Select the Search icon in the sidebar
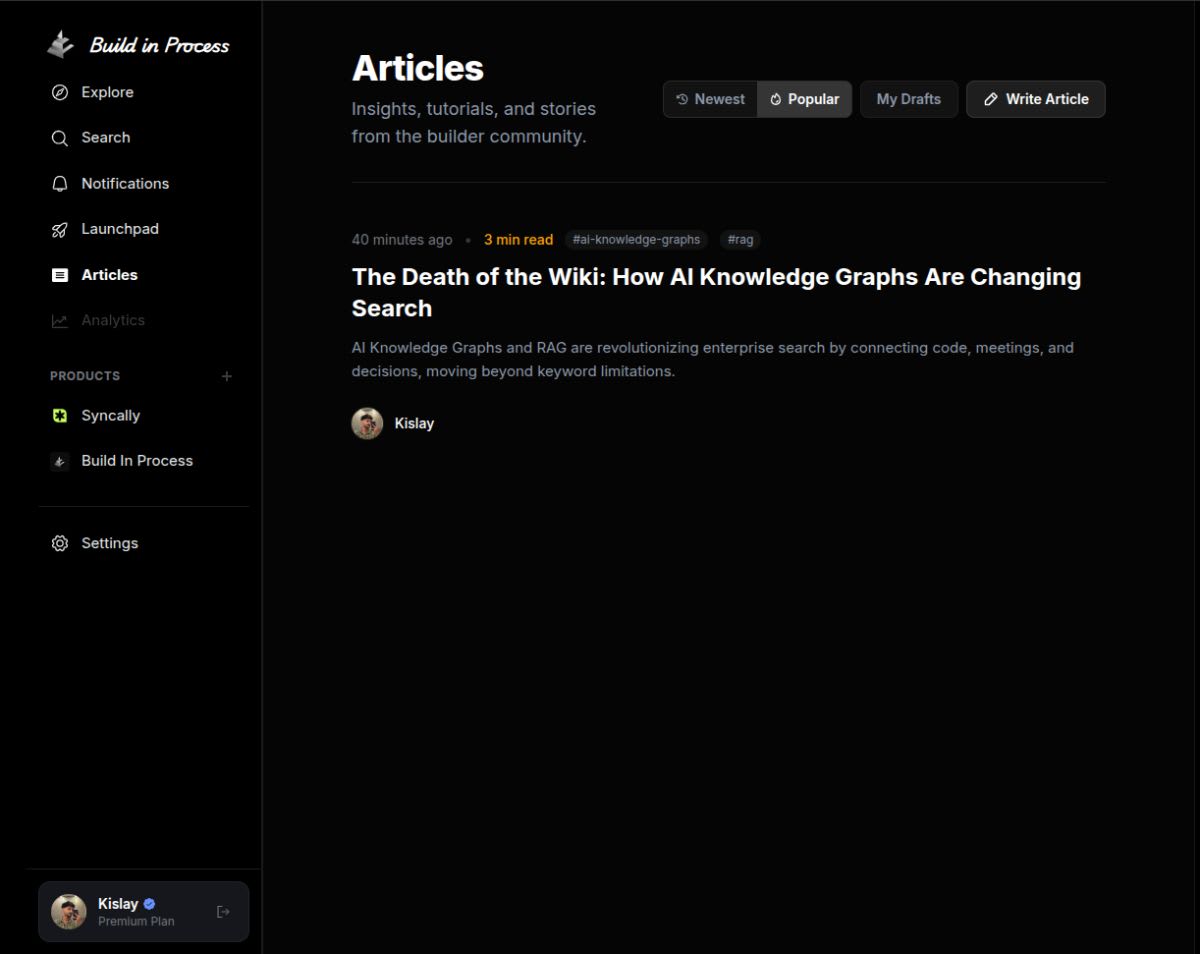Image resolution: width=1200 pixels, height=954 pixels. pos(60,137)
